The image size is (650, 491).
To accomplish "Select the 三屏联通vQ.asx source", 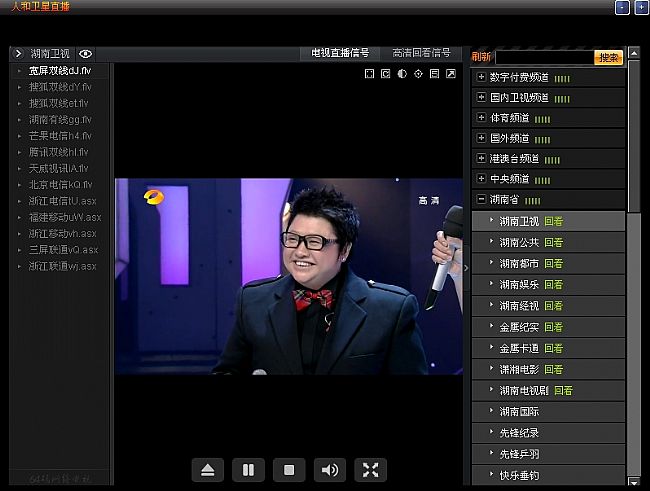I will pyautogui.click(x=63, y=250).
